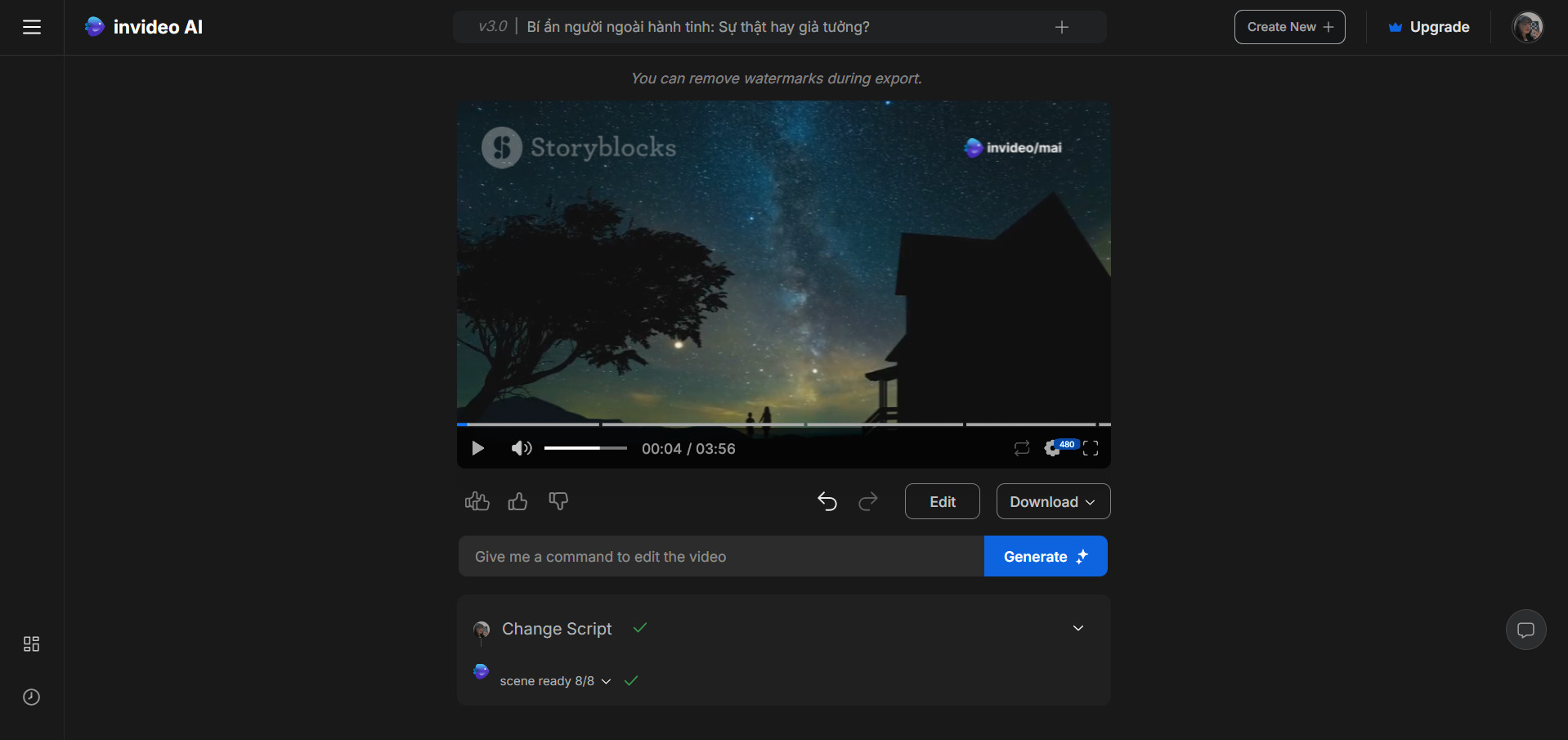The image size is (1568, 740).
Task: Go to invideo AI home logo
Action: tap(144, 27)
